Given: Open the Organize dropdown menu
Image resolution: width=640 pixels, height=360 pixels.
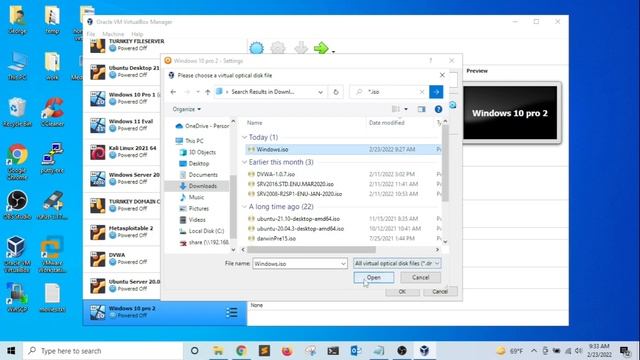Looking at the screenshot, I should 187,109.
